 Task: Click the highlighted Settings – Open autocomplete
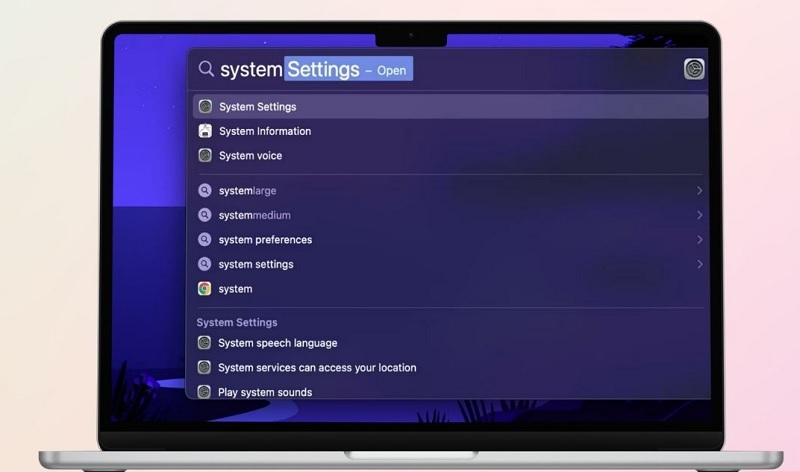click(x=348, y=69)
